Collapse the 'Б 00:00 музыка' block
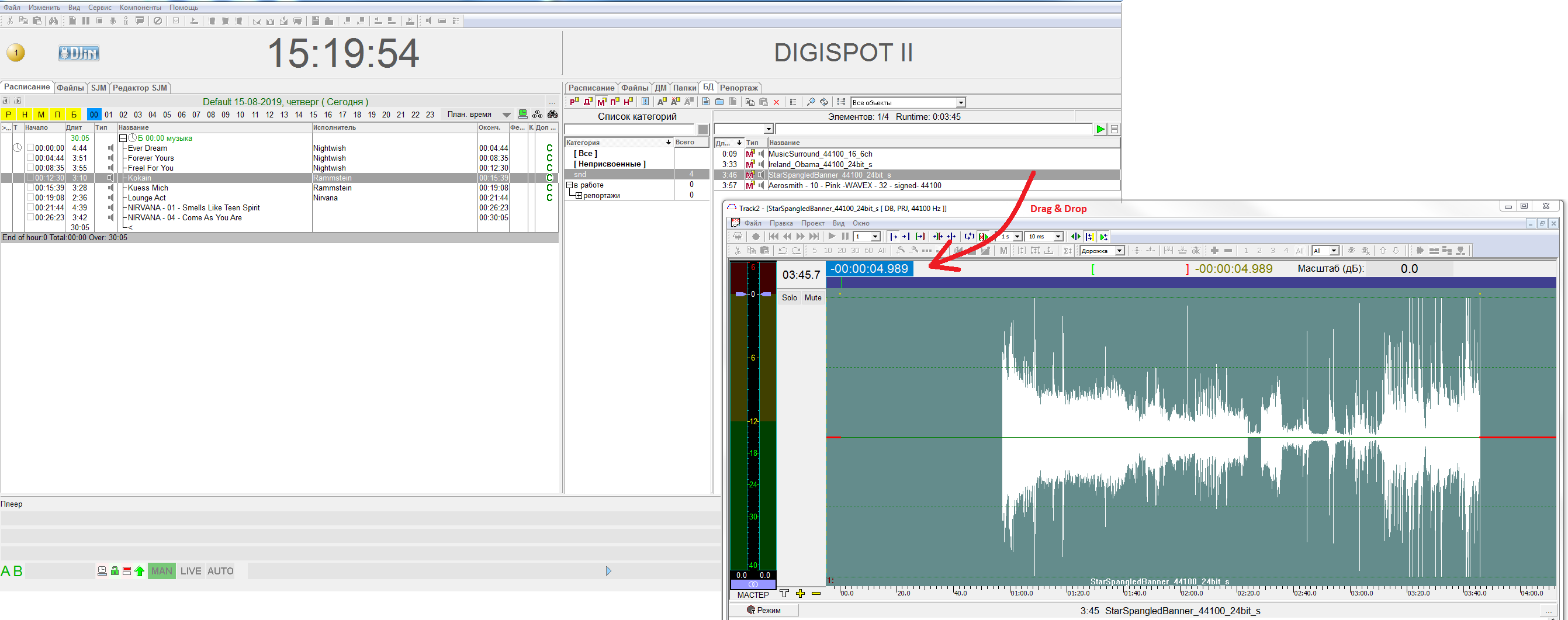The height and width of the screenshot is (620, 1568). (123, 138)
